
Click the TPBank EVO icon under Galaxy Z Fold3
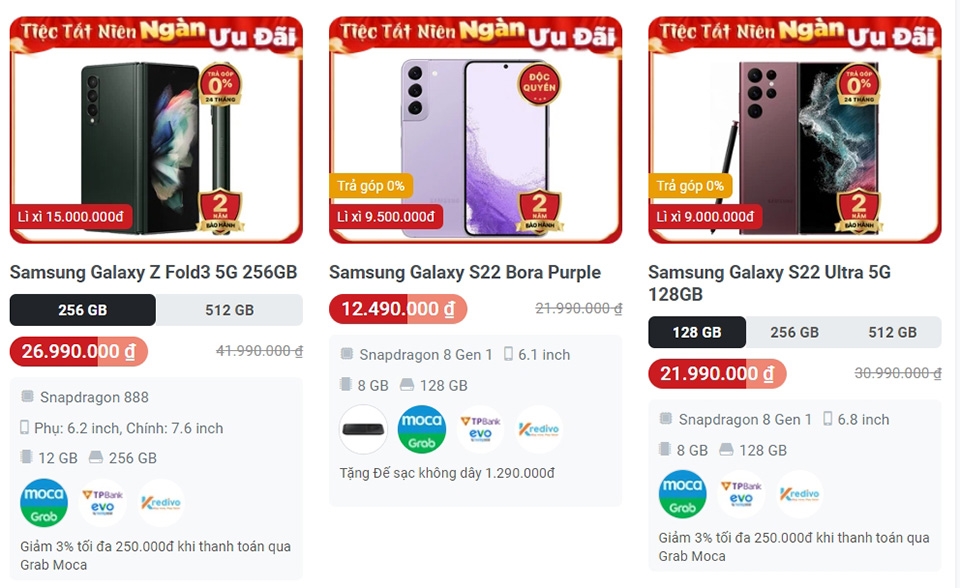click(x=101, y=502)
